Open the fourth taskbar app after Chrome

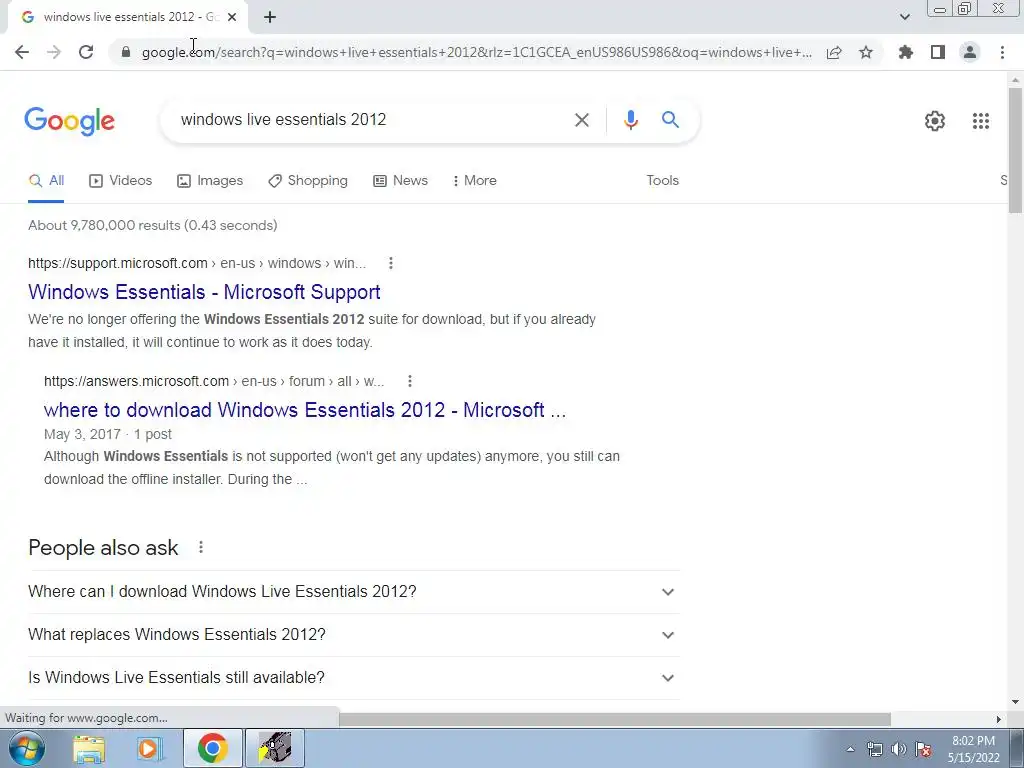pos(275,748)
